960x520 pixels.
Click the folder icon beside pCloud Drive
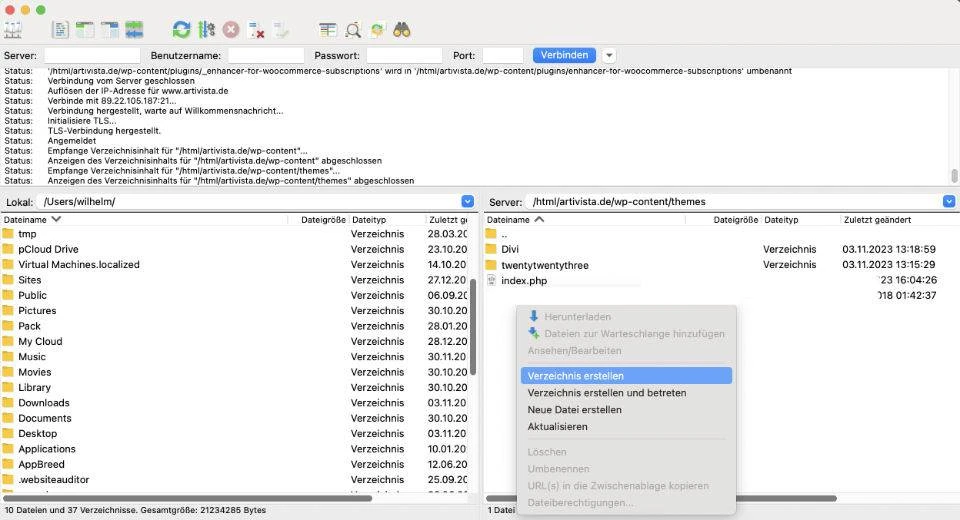pyautogui.click(x=8, y=249)
